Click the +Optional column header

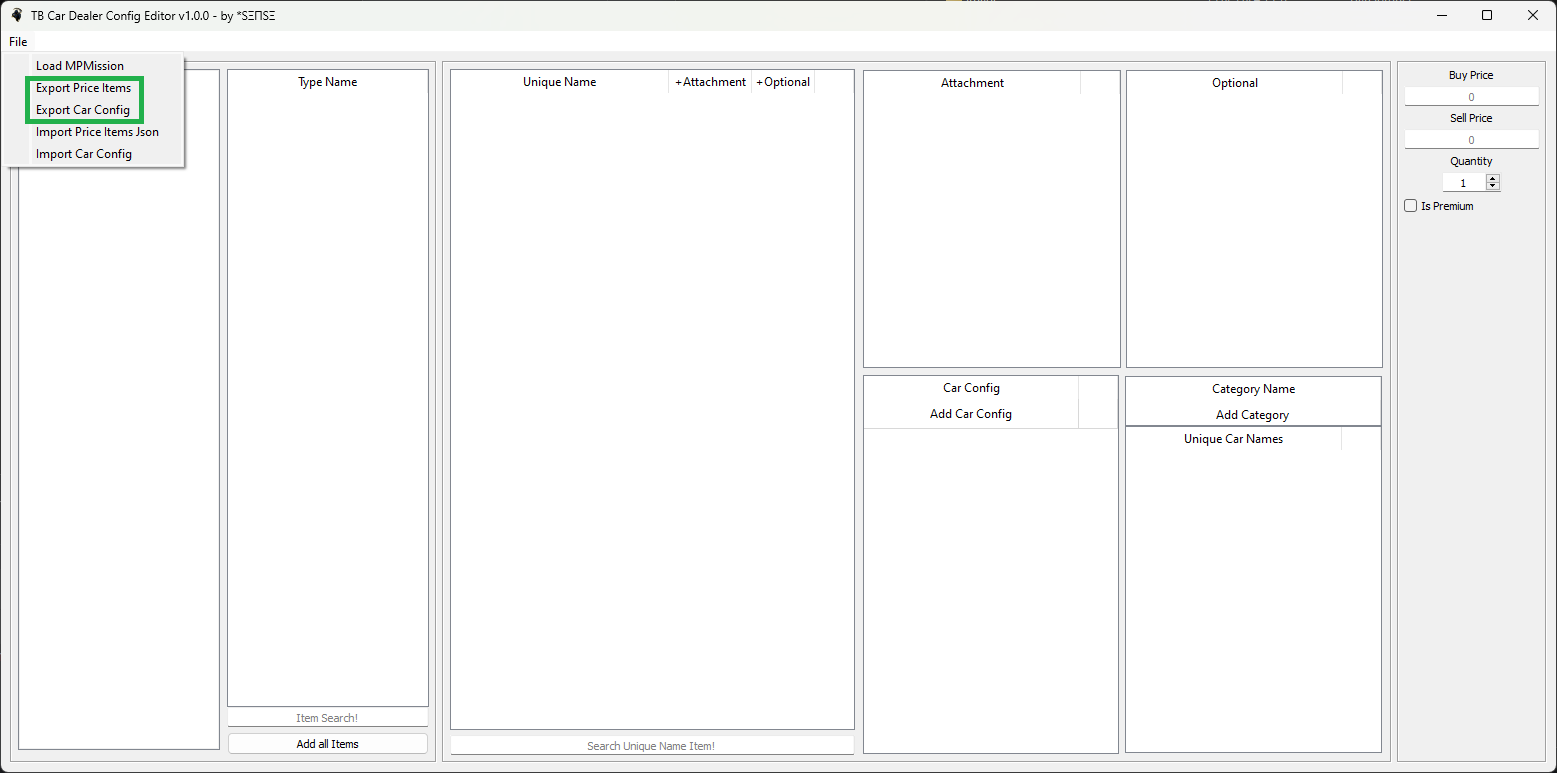783,82
